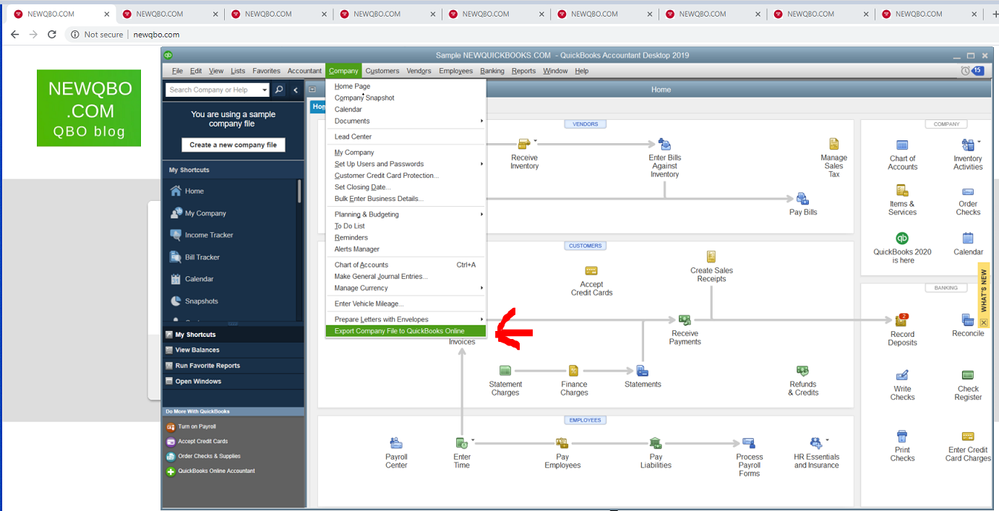Click Enter Credit Card Charges icon
Screen dimensions: 999x511
(967, 436)
